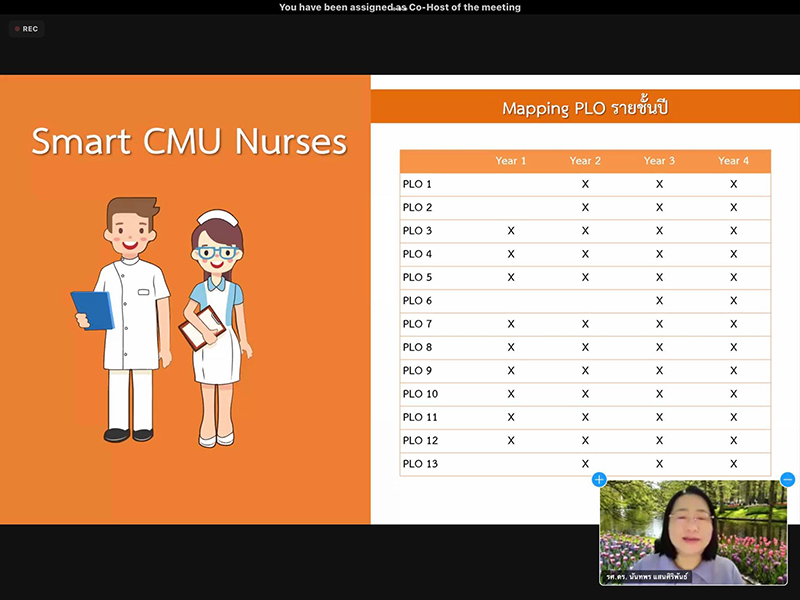Click the X in PLO 13 Year 4 cell
Screen dimensions: 800x600
[x=734, y=464]
